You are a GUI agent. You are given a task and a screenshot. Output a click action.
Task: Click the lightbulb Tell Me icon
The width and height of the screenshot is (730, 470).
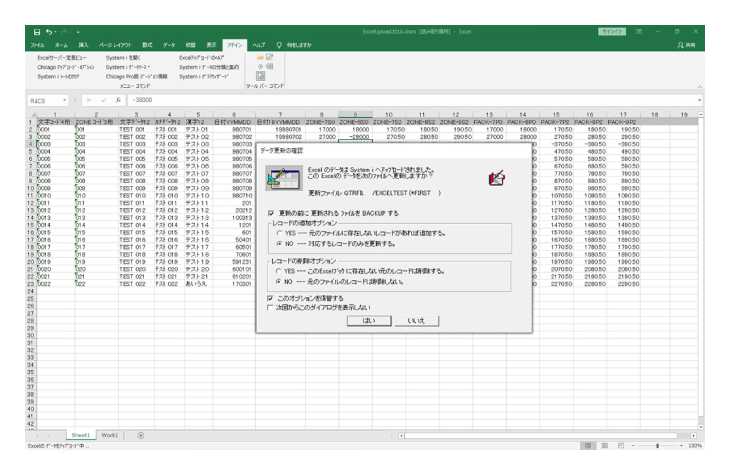coord(279,45)
